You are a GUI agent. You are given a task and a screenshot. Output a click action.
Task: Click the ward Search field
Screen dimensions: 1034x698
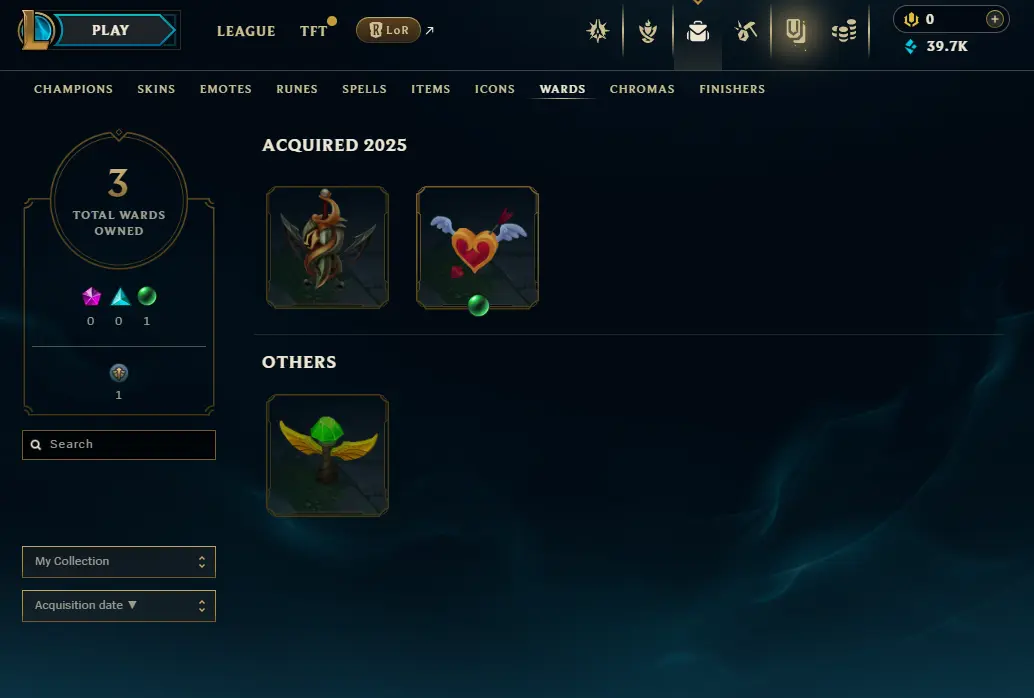click(x=119, y=445)
